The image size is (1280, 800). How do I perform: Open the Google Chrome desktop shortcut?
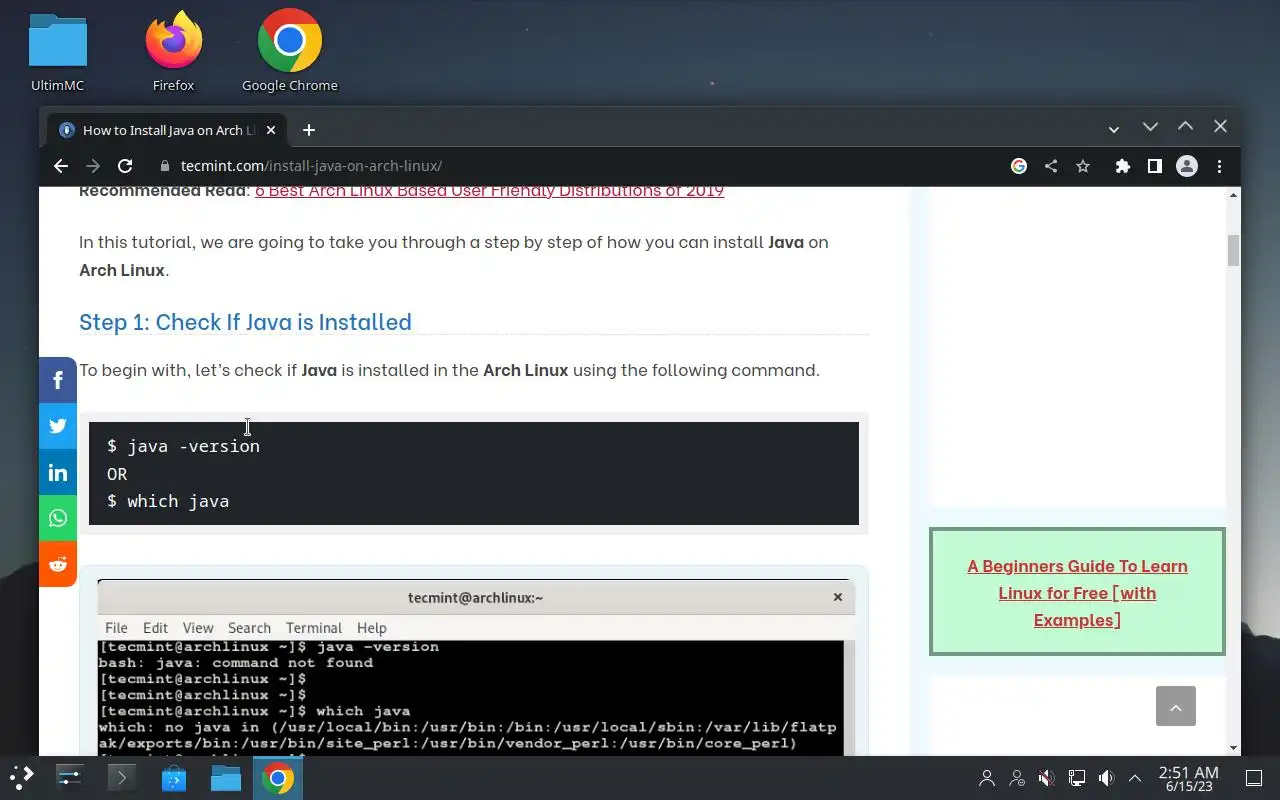pos(289,50)
